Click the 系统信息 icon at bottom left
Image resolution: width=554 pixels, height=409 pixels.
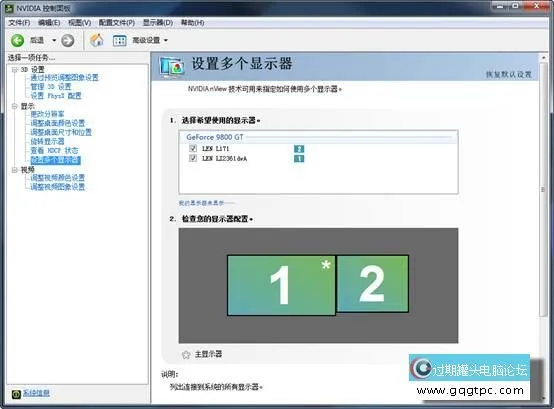[16, 394]
